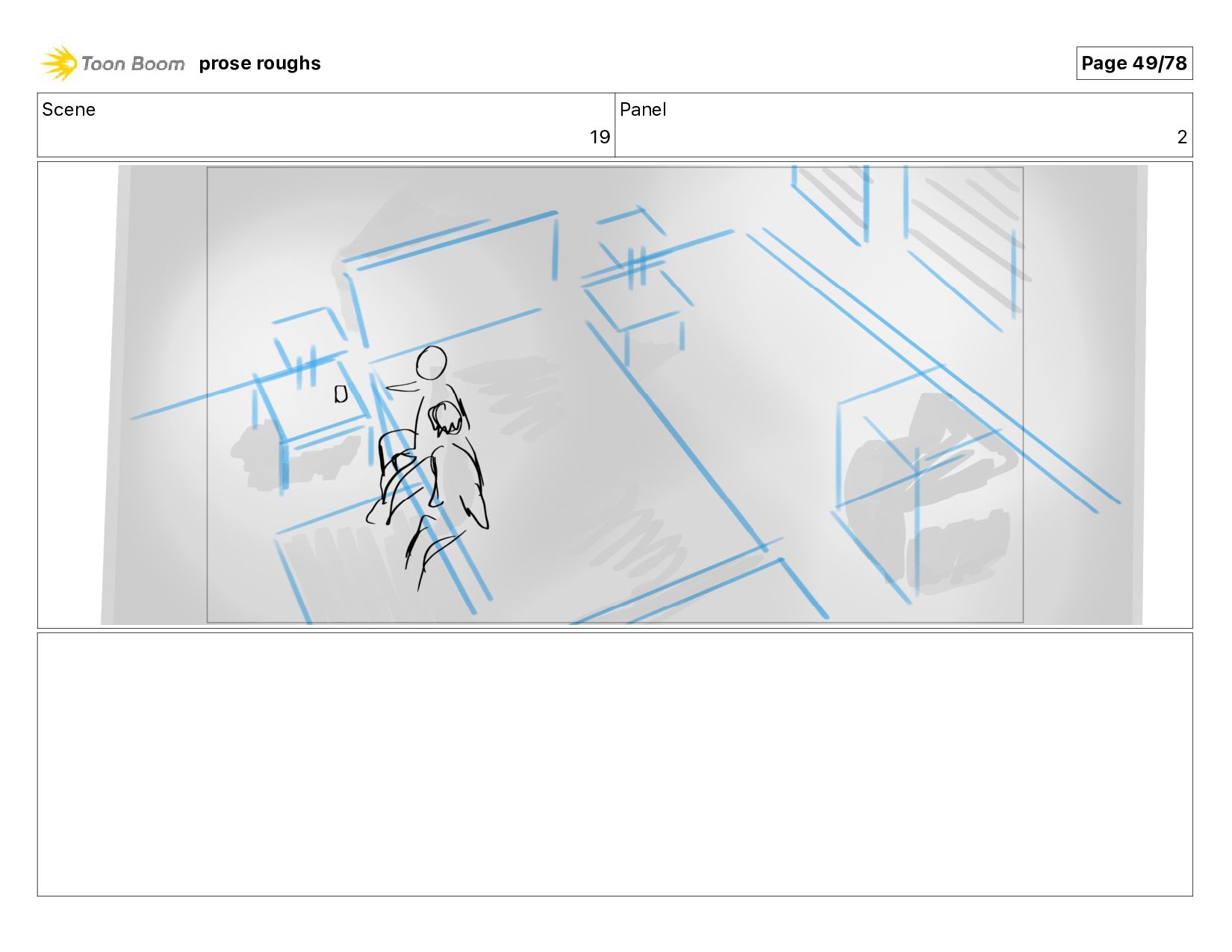1232x952 pixels.
Task: Click the scene number 19
Action: (x=600, y=137)
